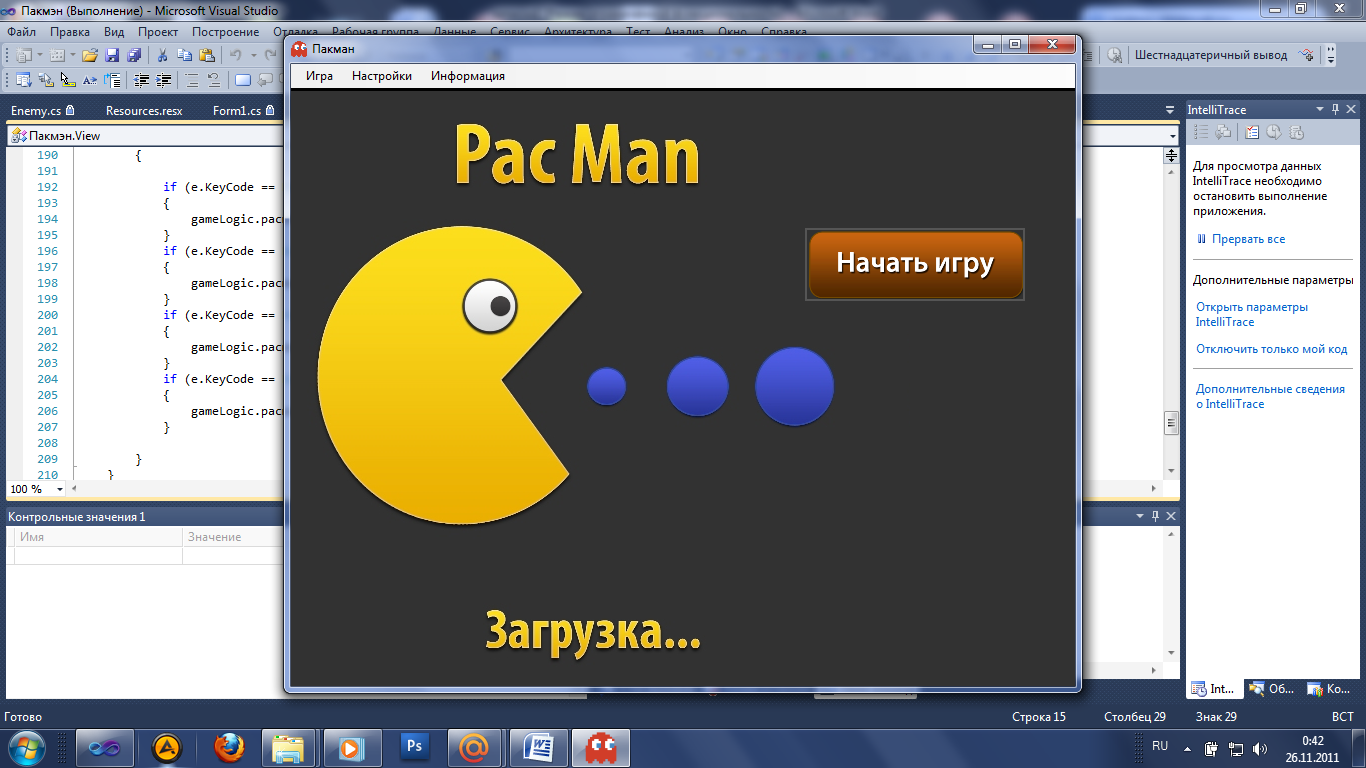This screenshot has height=768, width=1366.
Task: Open the Проект menu in Visual Studio
Action: [158, 32]
